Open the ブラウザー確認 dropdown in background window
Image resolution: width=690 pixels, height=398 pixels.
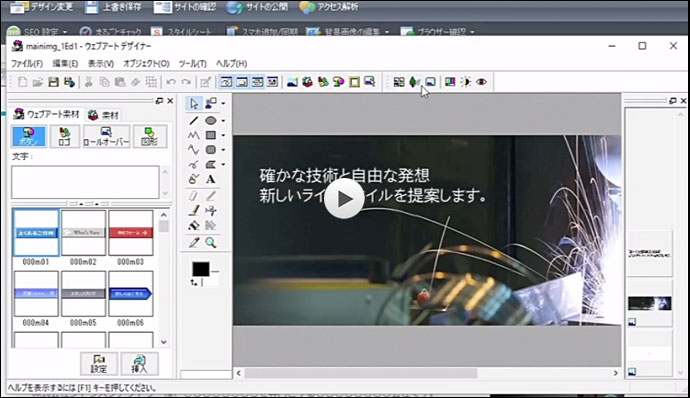[472, 32]
